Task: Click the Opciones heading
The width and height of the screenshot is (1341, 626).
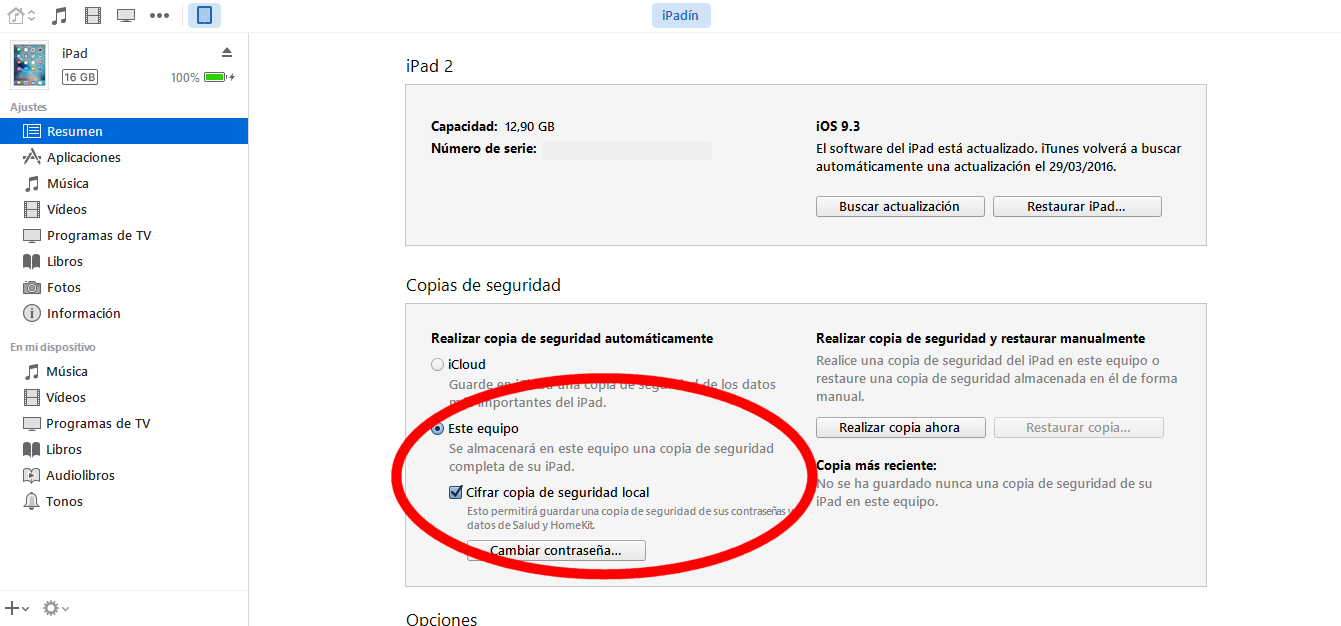Action: 441,619
